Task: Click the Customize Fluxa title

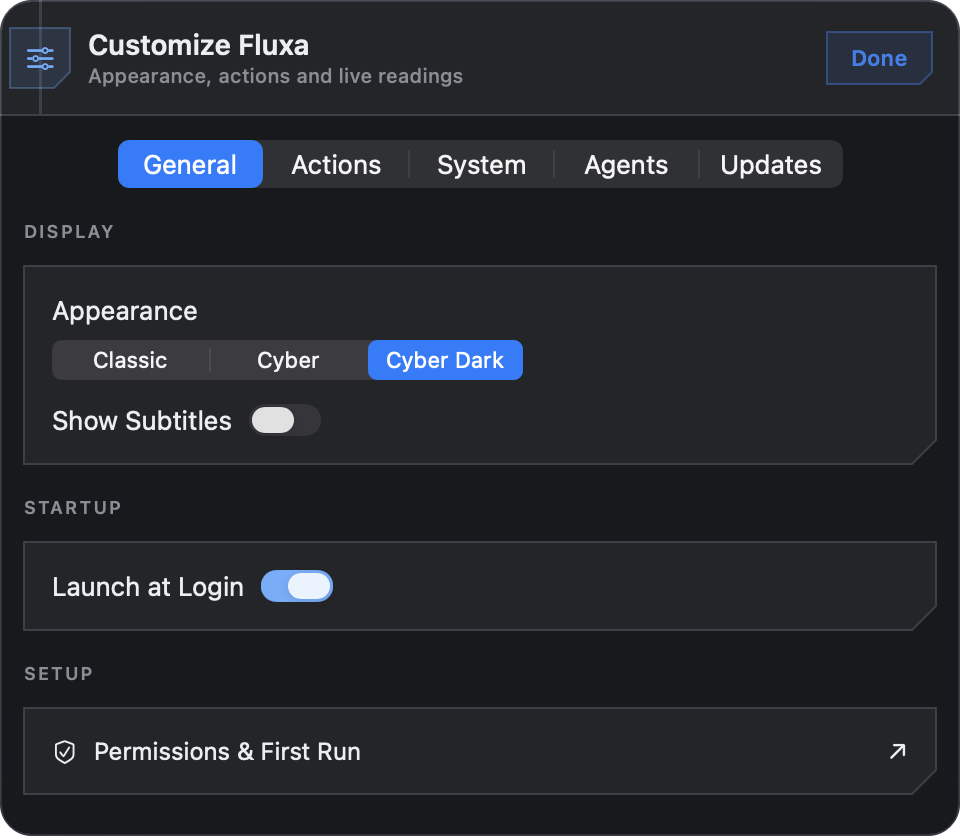Action: coord(198,45)
